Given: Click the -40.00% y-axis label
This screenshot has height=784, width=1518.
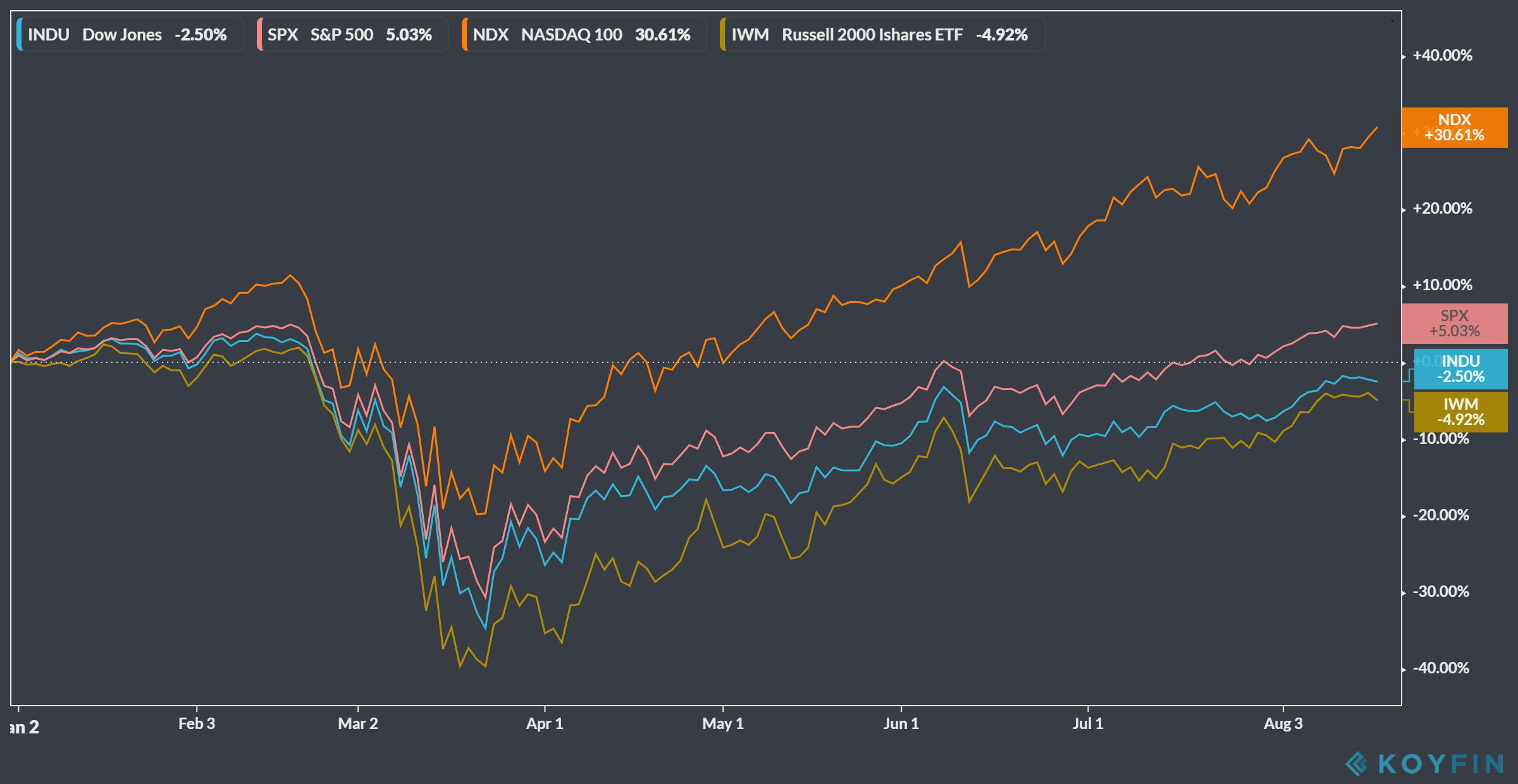Looking at the screenshot, I should [1441, 668].
